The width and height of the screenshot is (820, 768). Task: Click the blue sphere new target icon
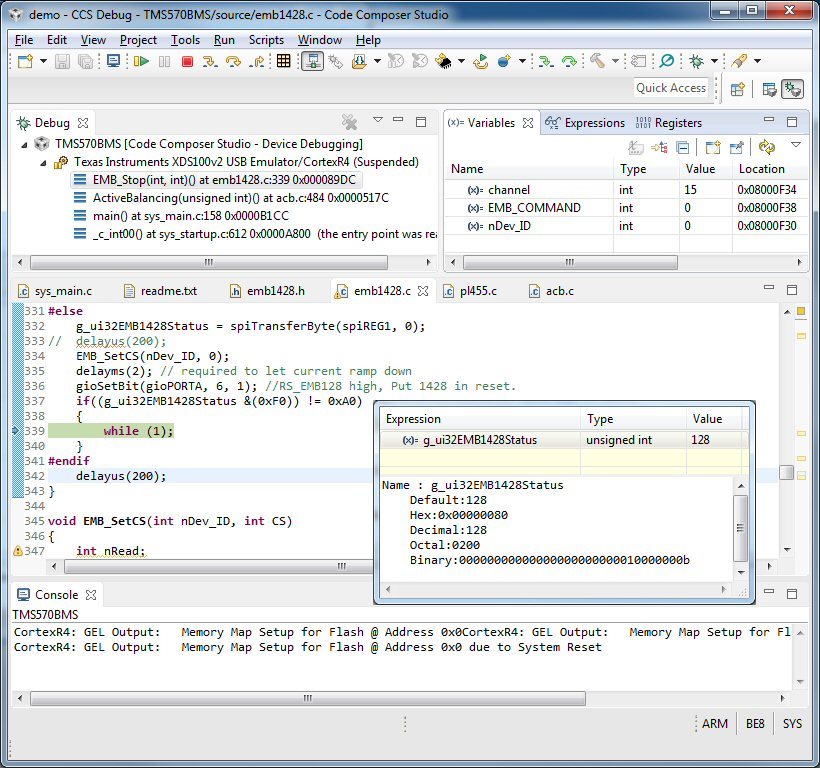pos(504,61)
